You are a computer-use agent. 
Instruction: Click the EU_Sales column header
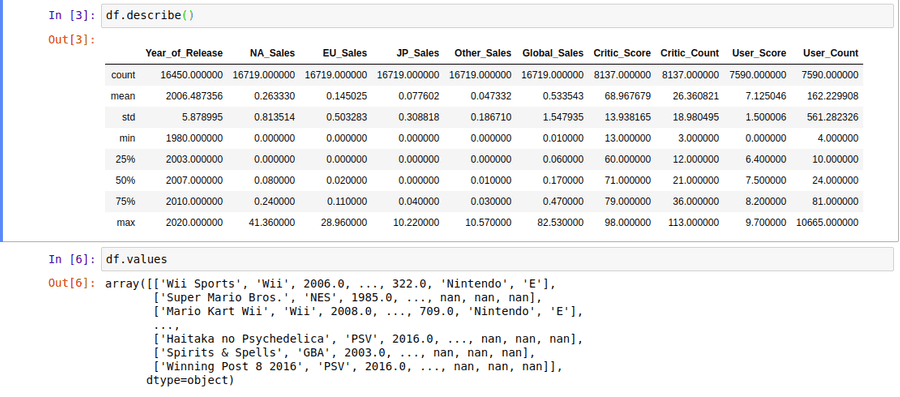pos(344,53)
